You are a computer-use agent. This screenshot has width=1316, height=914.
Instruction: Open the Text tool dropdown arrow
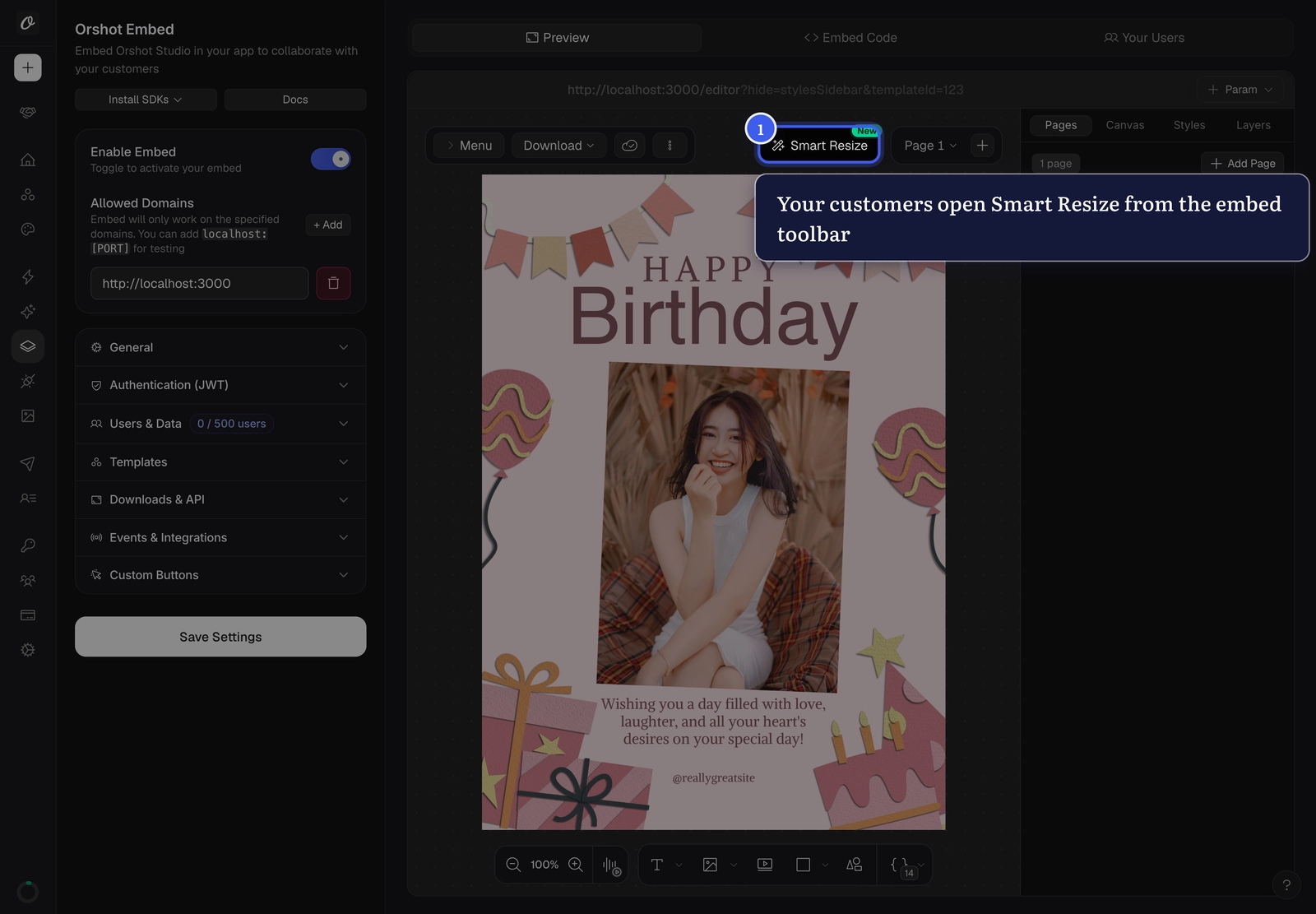point(679,865)
